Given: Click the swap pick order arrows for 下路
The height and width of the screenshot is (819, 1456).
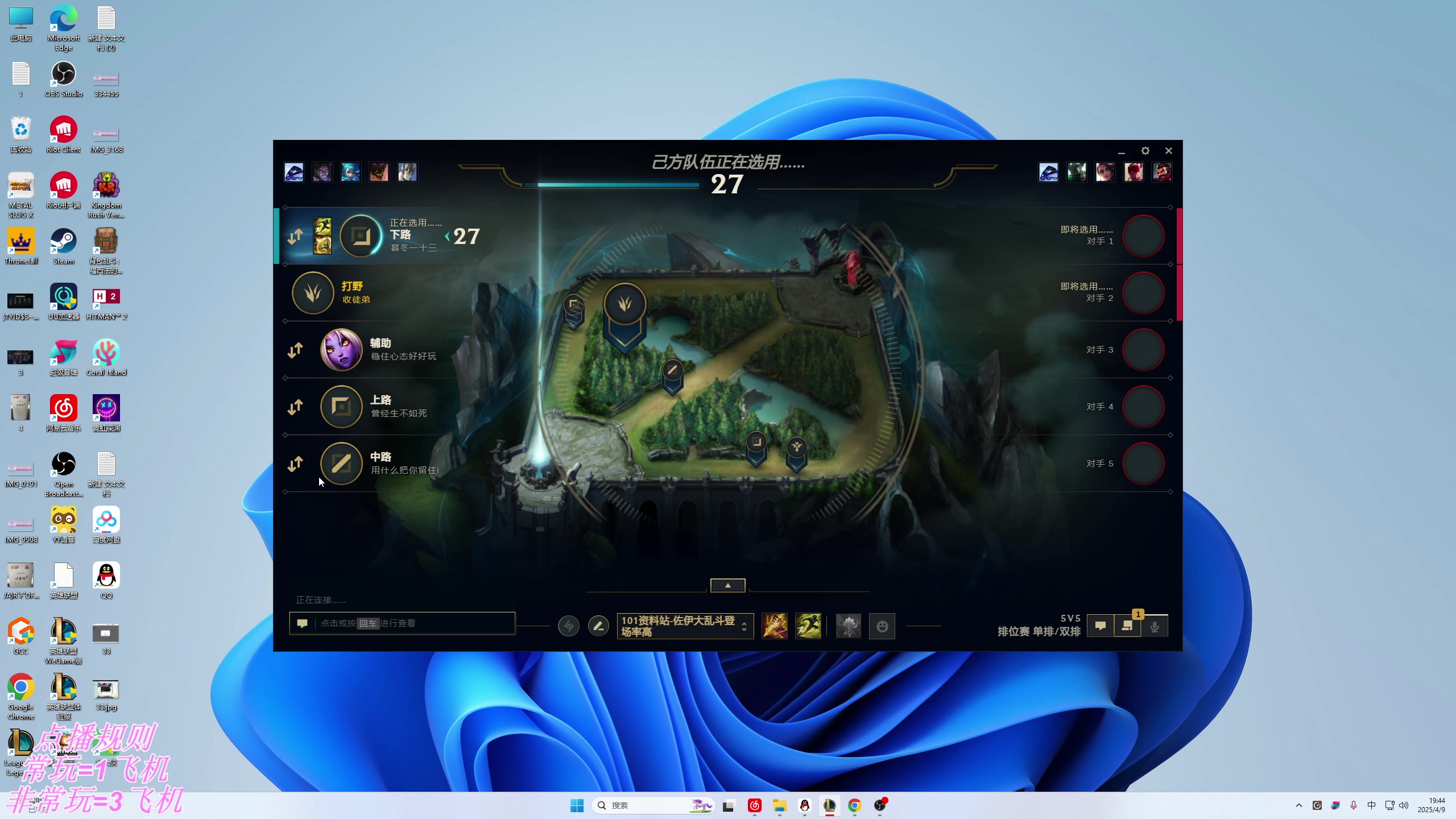Looking at the screenshot, I should tap(295, 237).
